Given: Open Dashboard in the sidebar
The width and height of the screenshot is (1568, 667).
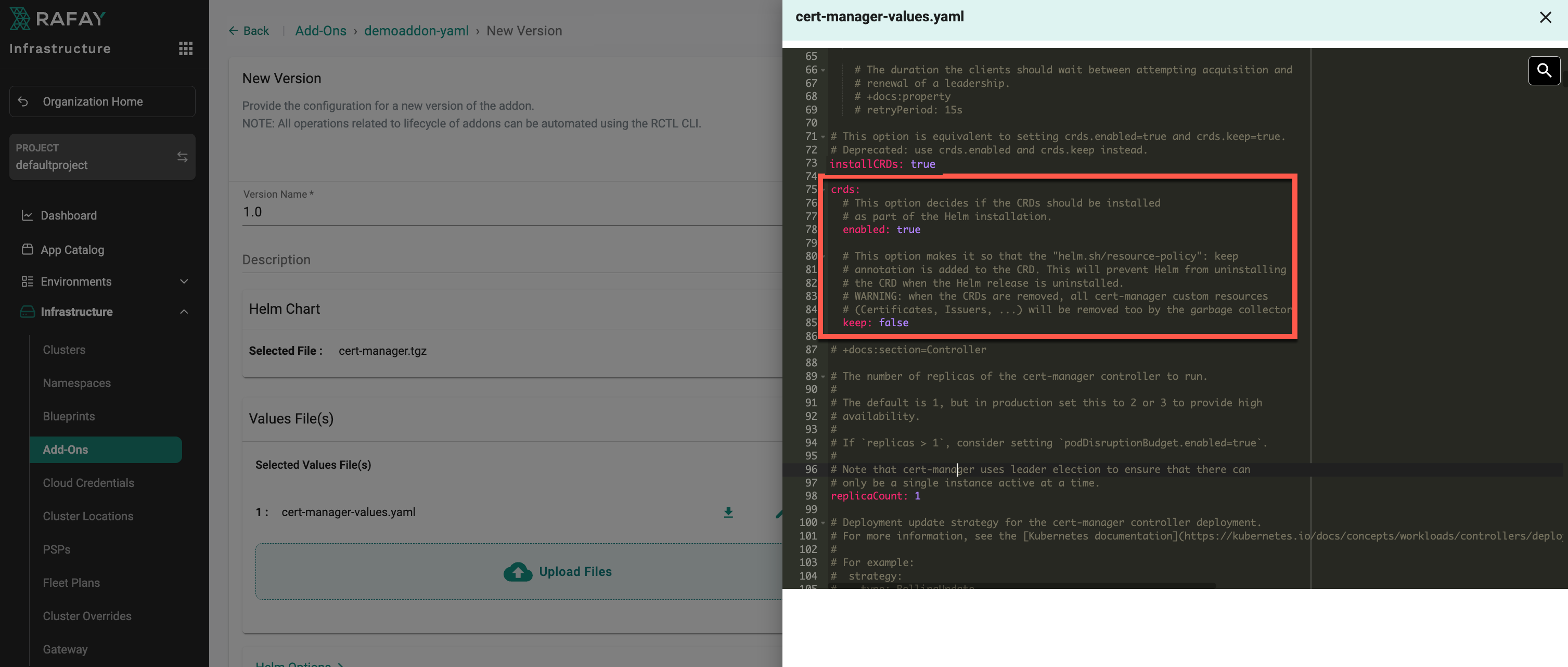Looking at the screenshot, I should tap(68, 215).
